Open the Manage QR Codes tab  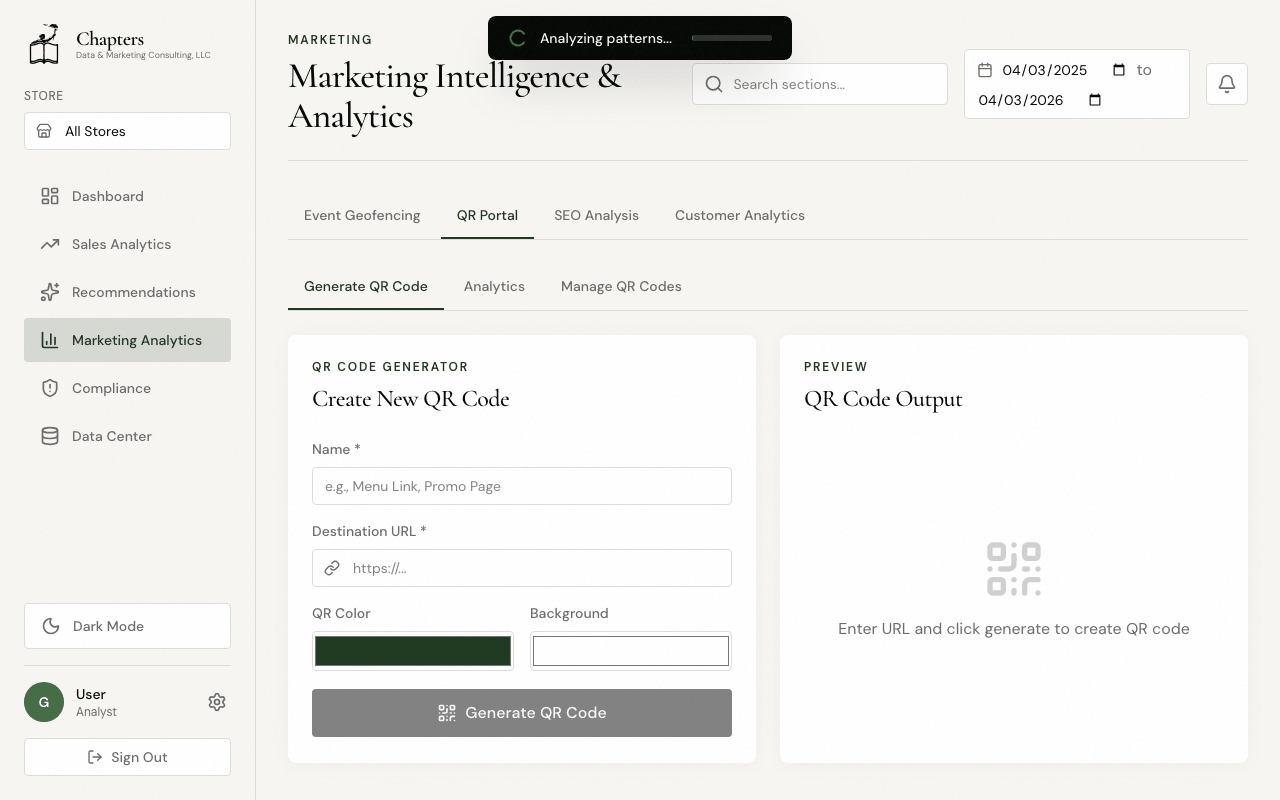pos(621,286)
